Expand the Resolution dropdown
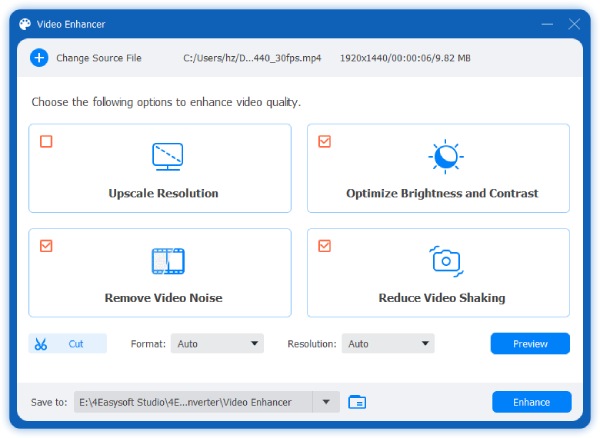This screenshot has height=438, width=600. [388, 344]
